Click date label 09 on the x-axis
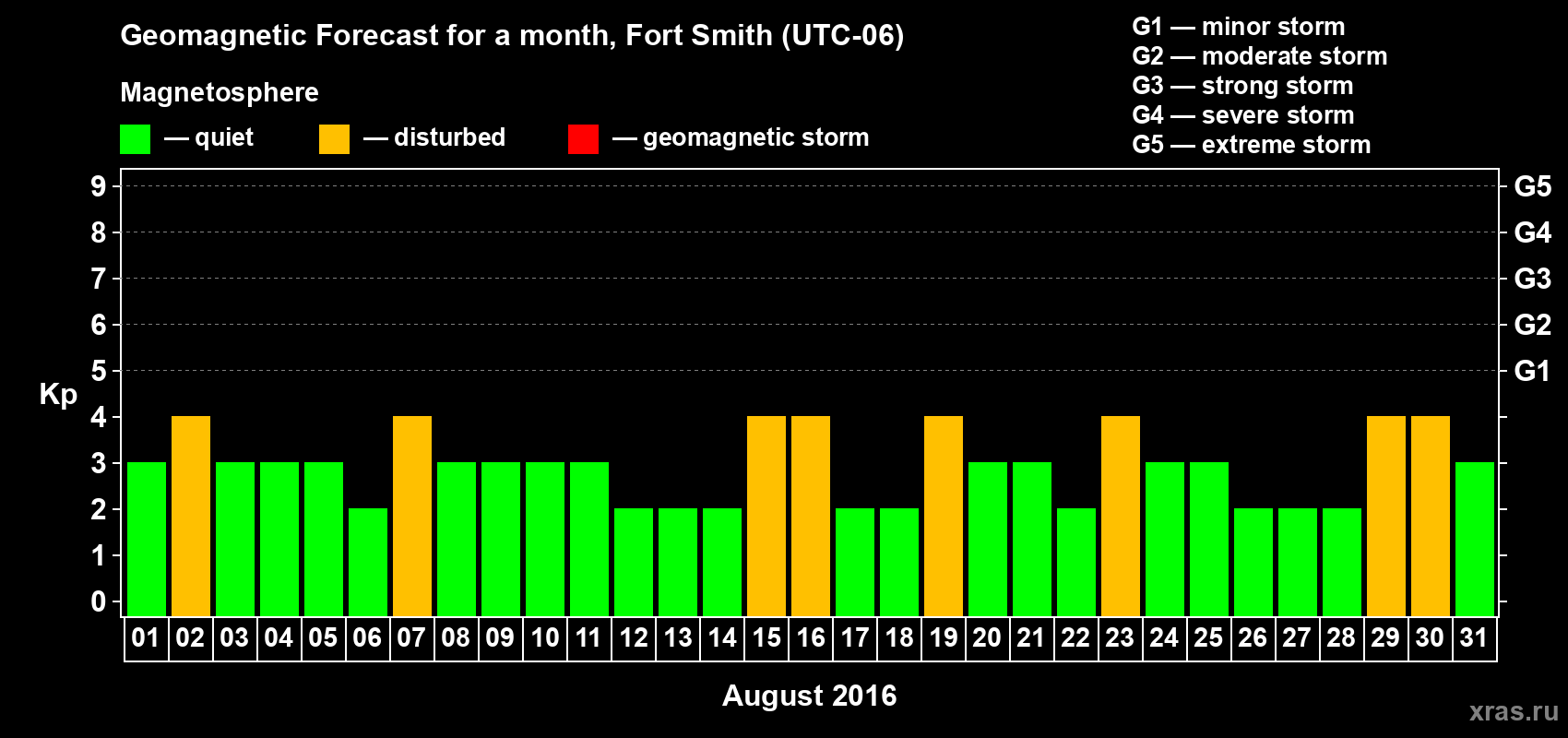Viewport: 1568px width, 738px height. click(x=500, y=638)
